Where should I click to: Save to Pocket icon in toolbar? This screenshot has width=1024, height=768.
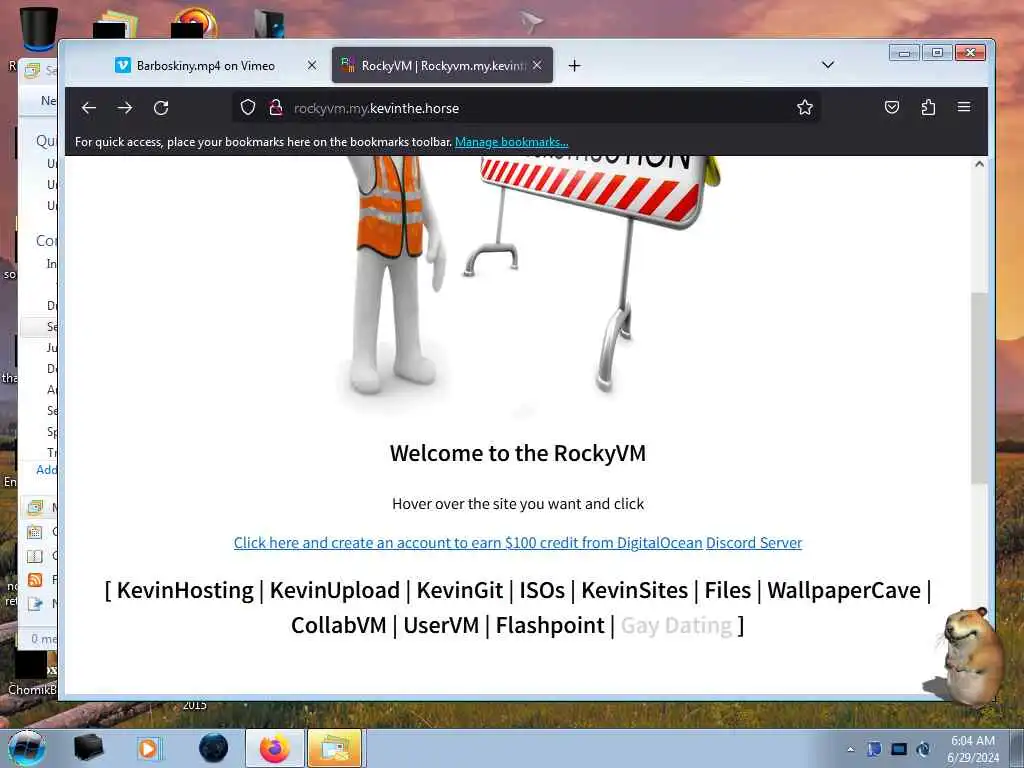point(891,107)
